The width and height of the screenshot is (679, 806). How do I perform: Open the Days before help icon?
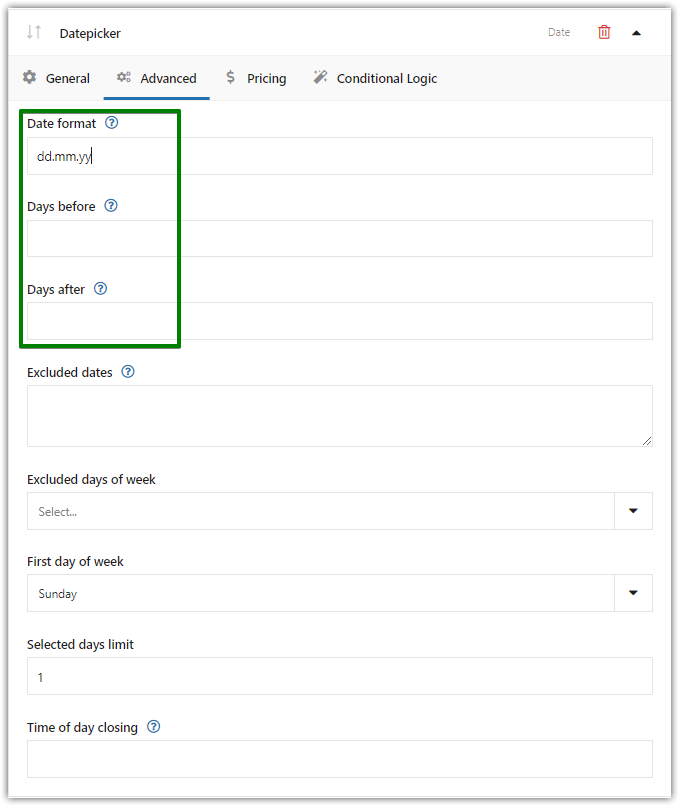tap(111, 206)
